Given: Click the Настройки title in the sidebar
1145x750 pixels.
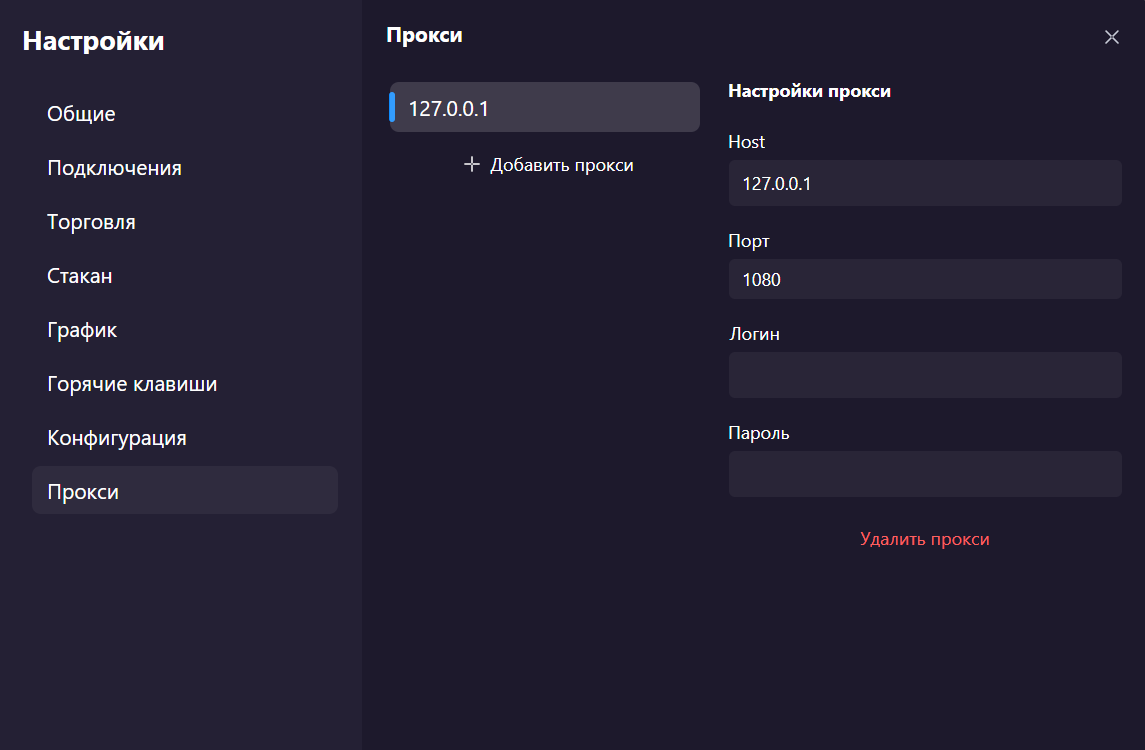Looking at the screenshot, I should [93, 41].
